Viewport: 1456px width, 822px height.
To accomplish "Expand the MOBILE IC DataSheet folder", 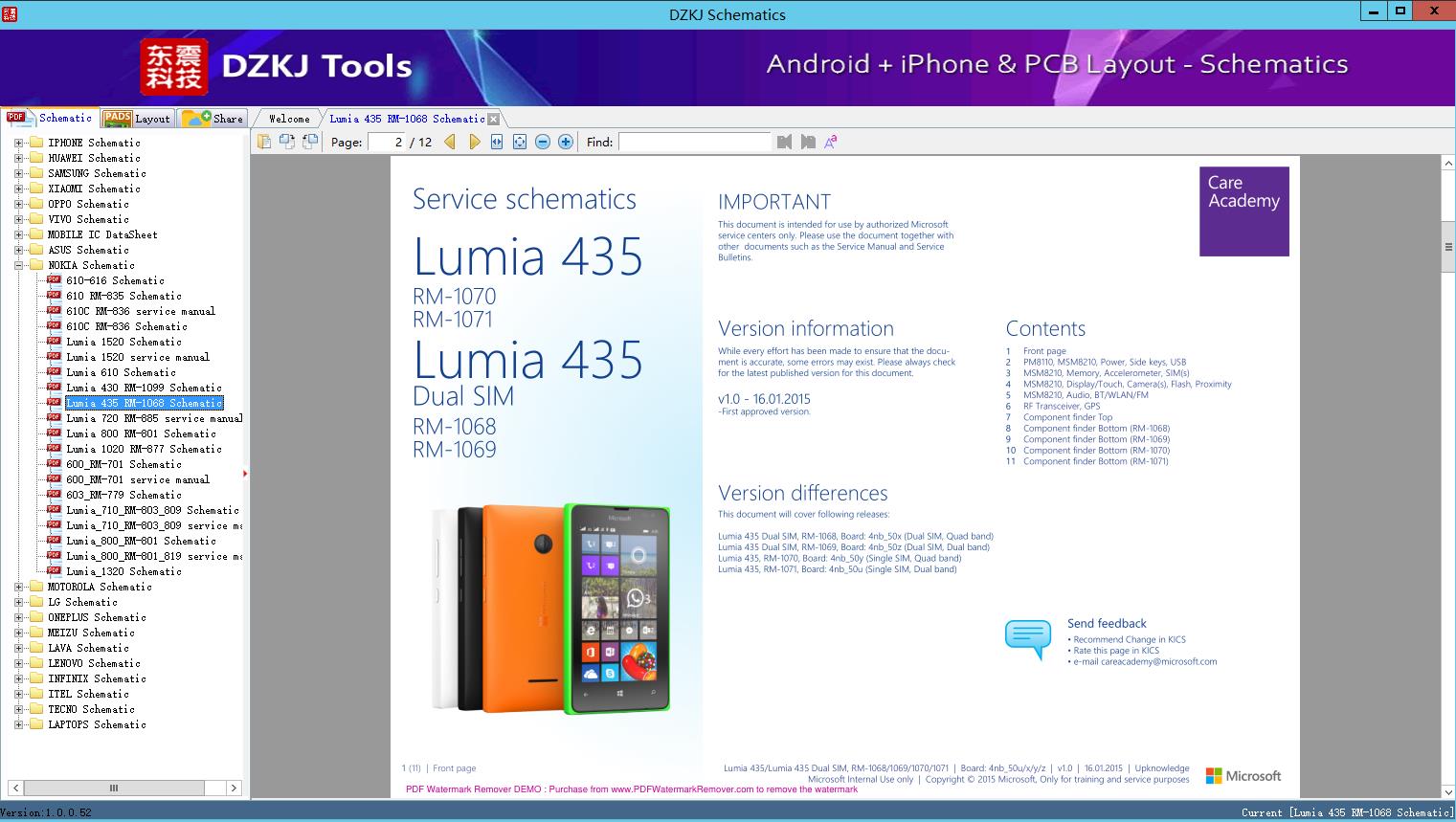I will 18,234.
